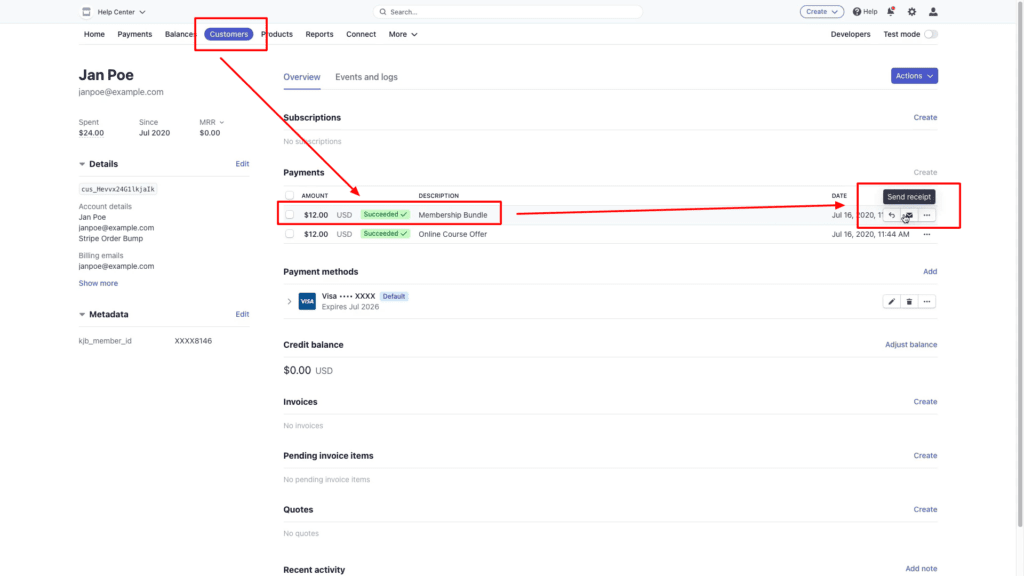
Task: Add a payment method
Action: pos(930,272)
